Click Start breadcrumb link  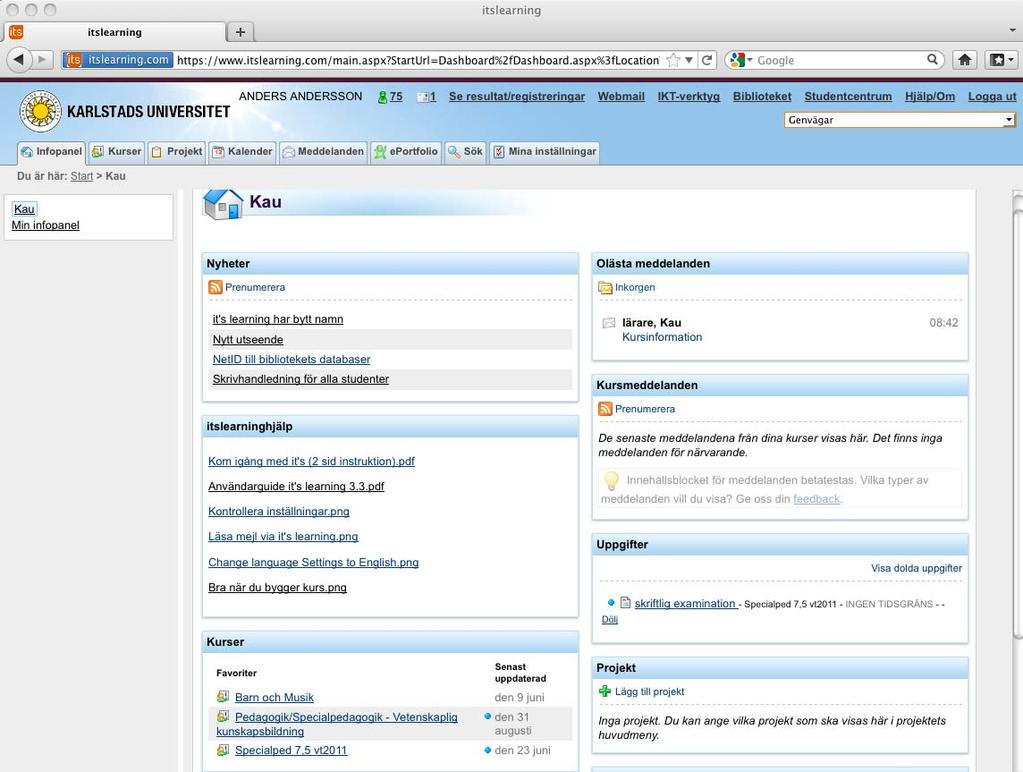pos(82,176)
